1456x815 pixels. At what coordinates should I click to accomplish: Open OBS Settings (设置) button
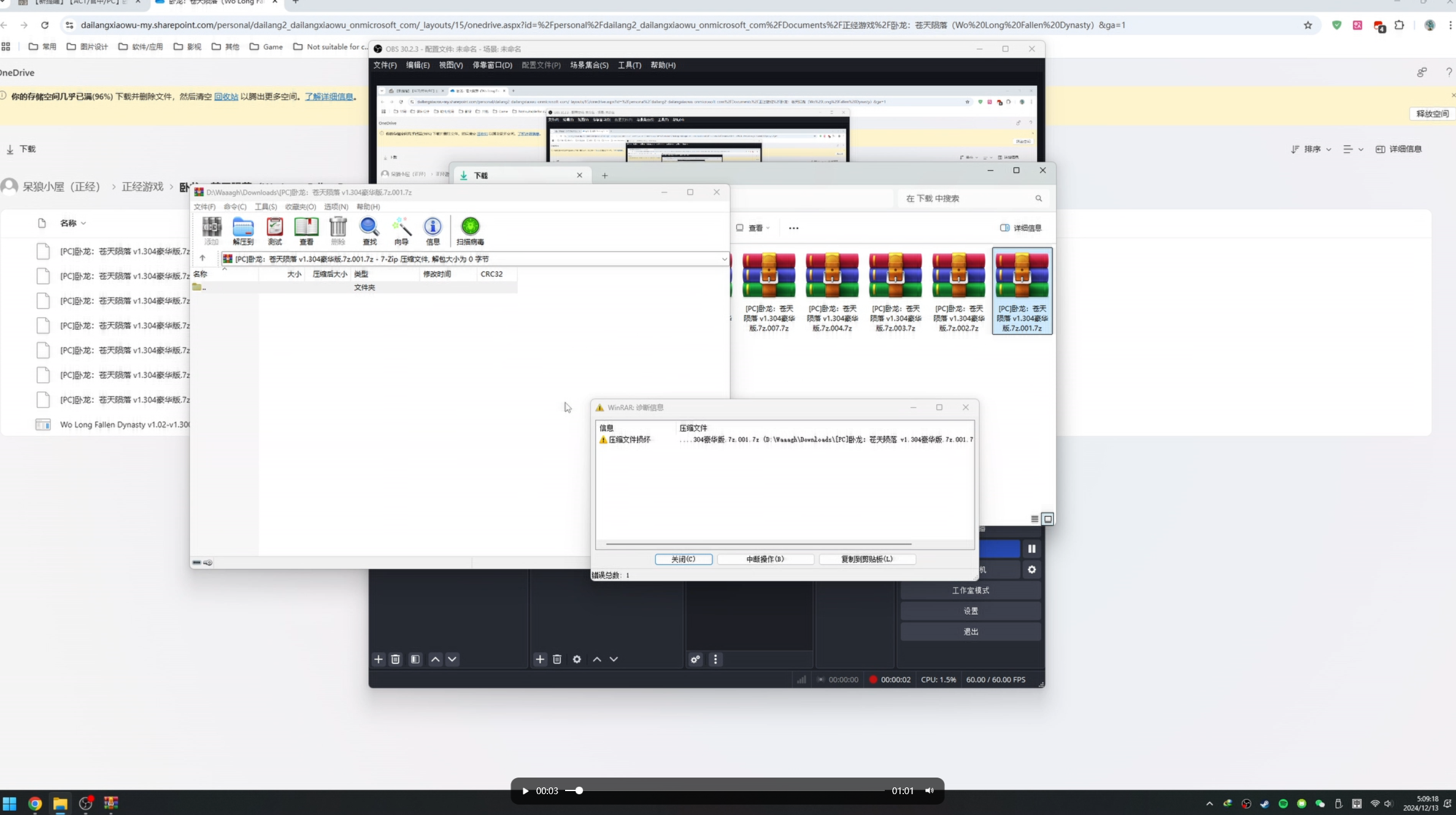coord(971,611)
